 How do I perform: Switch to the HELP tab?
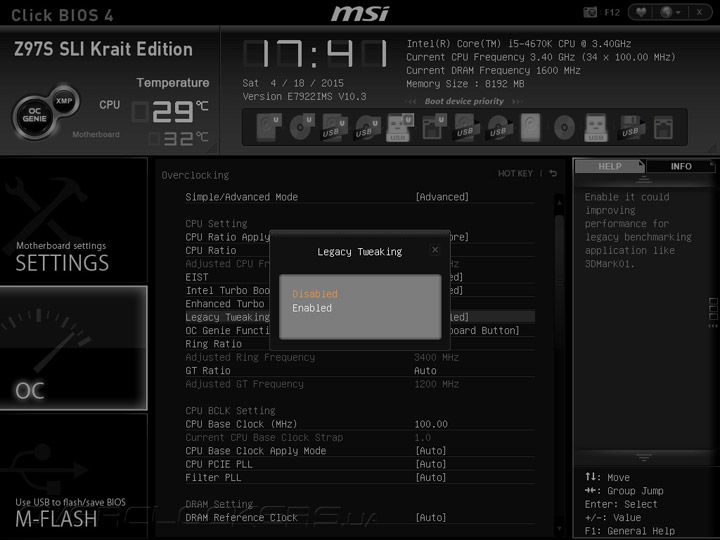pos(610,166)
